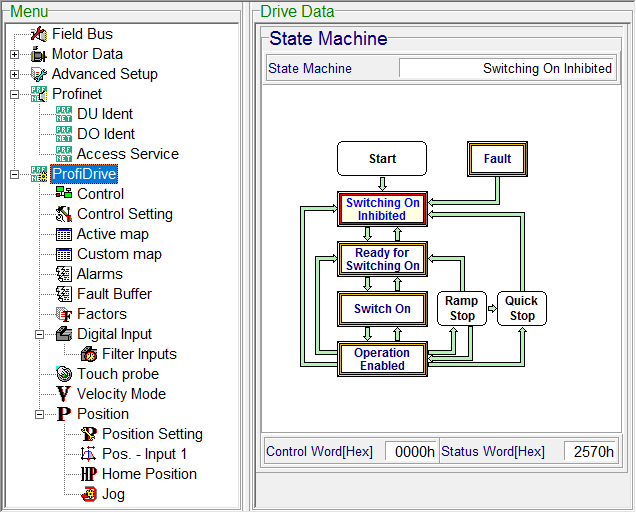Click the Control Word hex field
The width and height of the screenshot is (636, 513).
[411, 451]
